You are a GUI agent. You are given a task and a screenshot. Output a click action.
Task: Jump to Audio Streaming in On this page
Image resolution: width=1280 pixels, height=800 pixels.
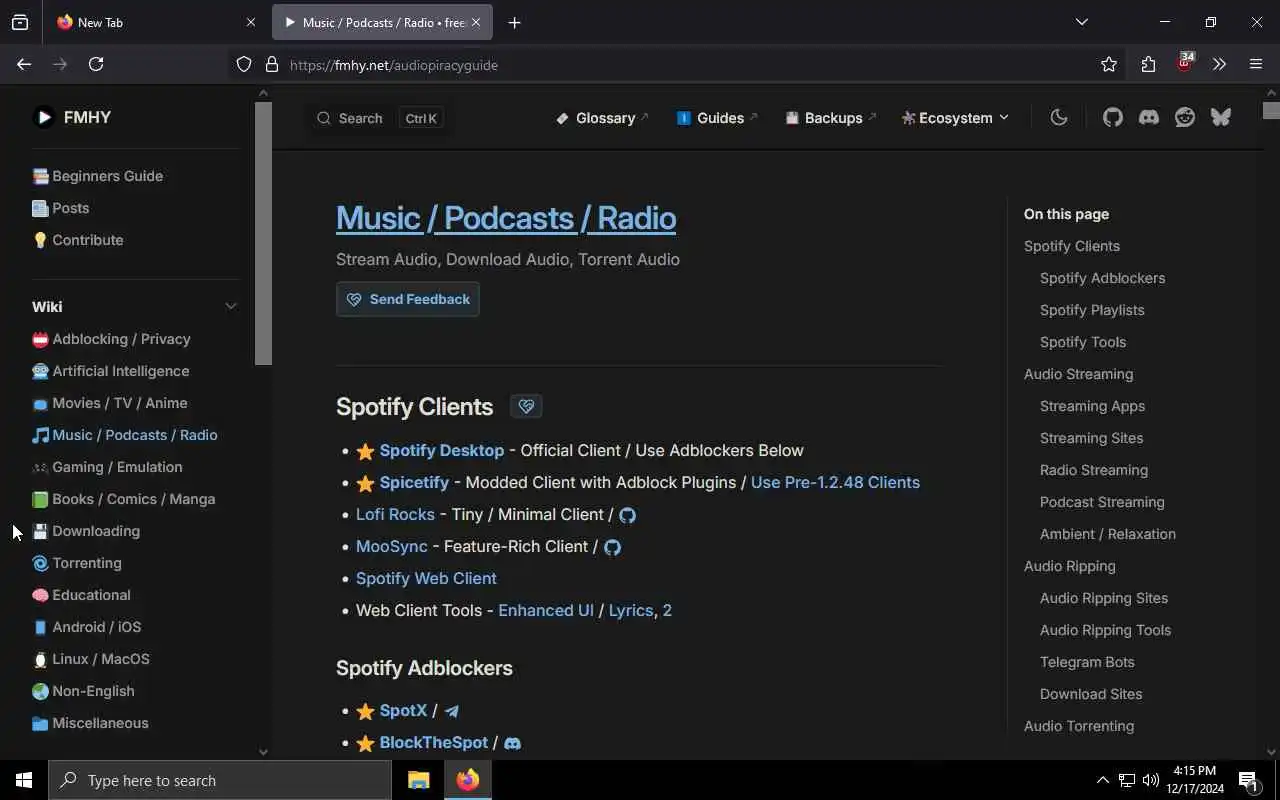[1078, 374]
